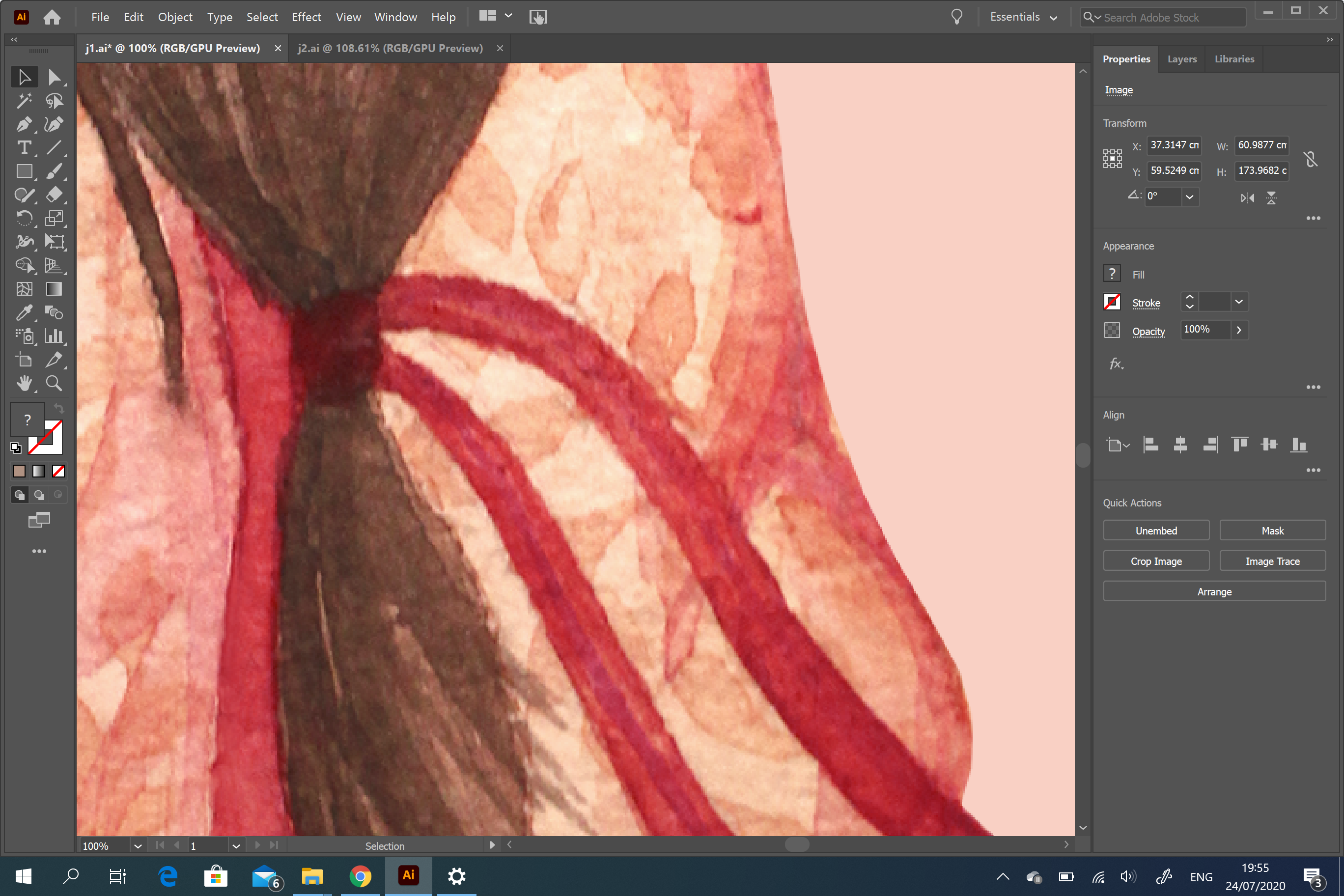Expand the rotation angle dropdown
The image size is (1344, 896).
pyautogui.click(x=1190, y=196)
